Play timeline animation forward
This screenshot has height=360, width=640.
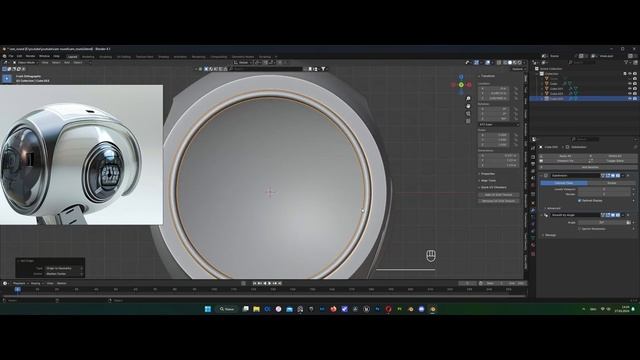269,283
